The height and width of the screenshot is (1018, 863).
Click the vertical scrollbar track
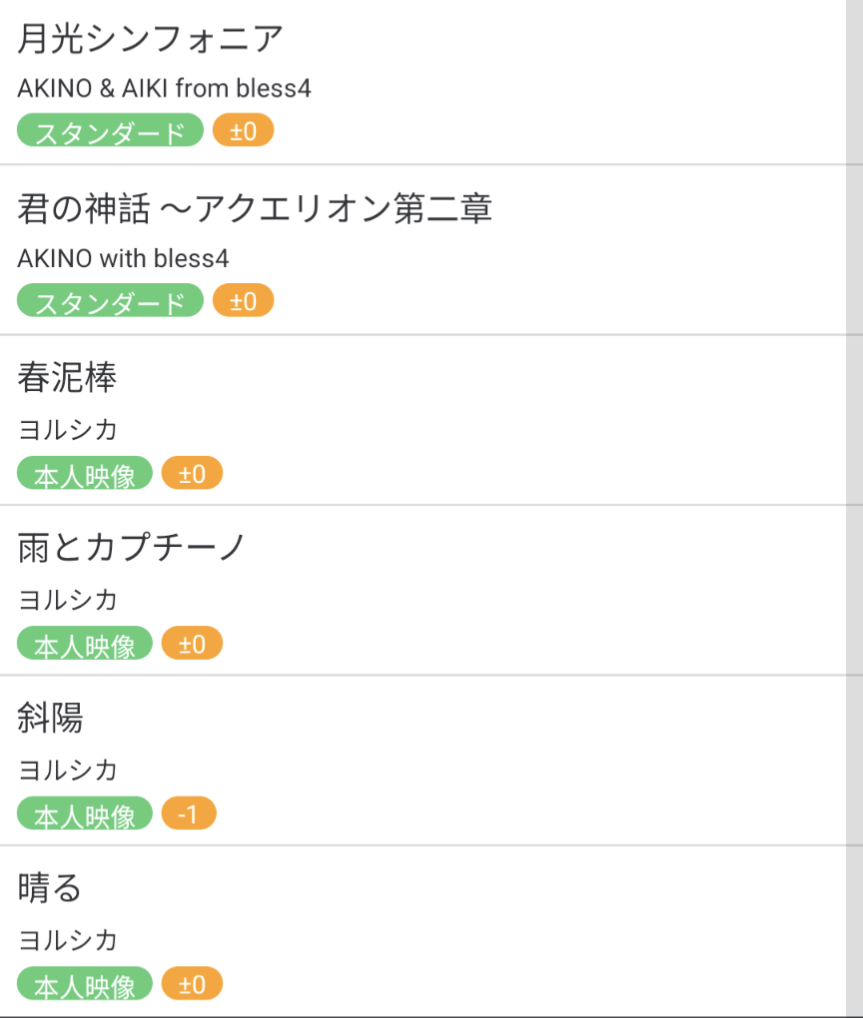tap(854, 500)
